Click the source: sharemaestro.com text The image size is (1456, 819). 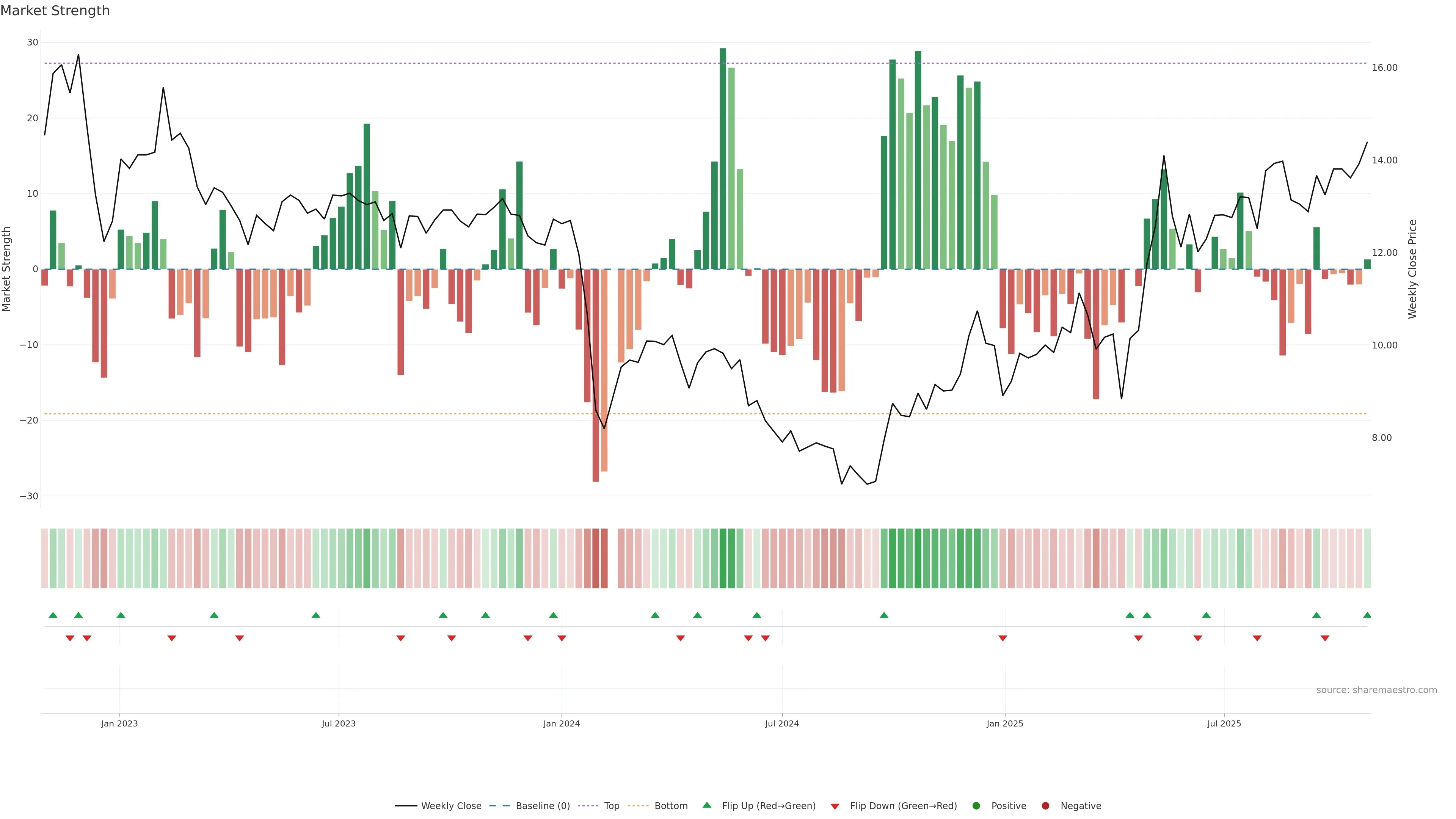point(1376,690)
